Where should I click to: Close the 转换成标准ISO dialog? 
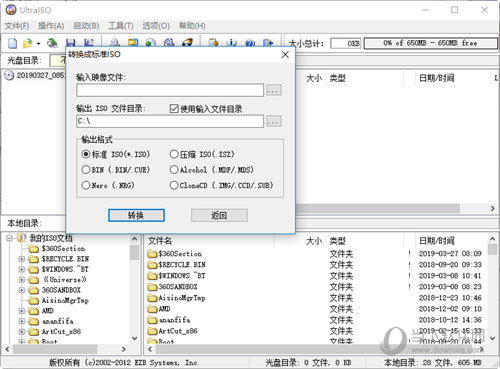coord(285,54)
